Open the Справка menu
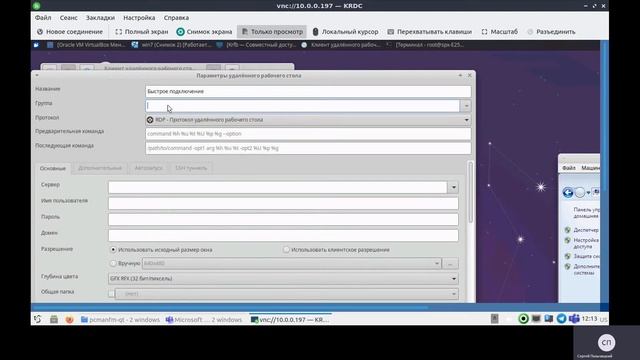640x360 pixels. (x=176, y=18)
